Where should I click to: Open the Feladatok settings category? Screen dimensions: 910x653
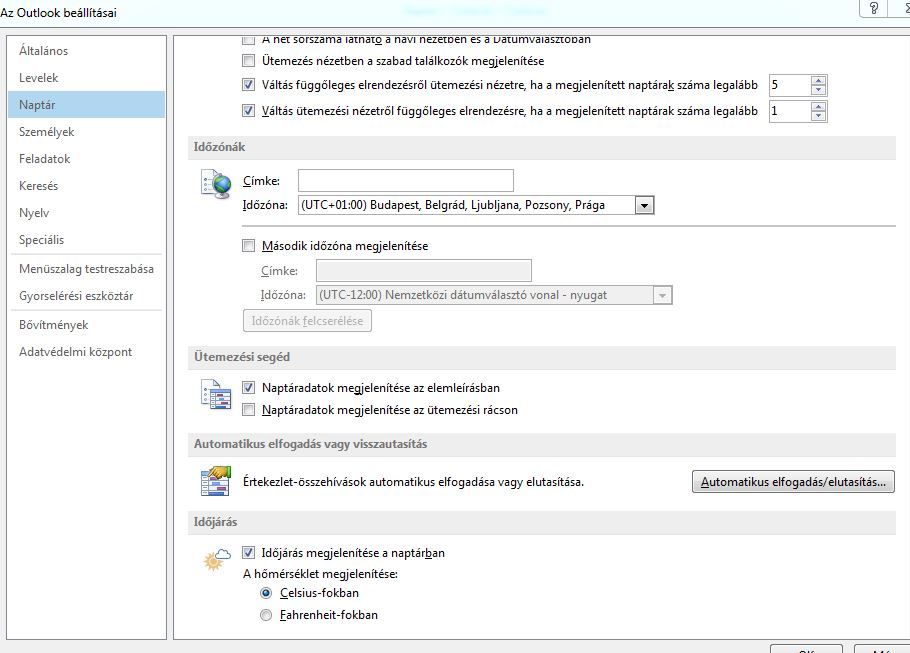87,158
